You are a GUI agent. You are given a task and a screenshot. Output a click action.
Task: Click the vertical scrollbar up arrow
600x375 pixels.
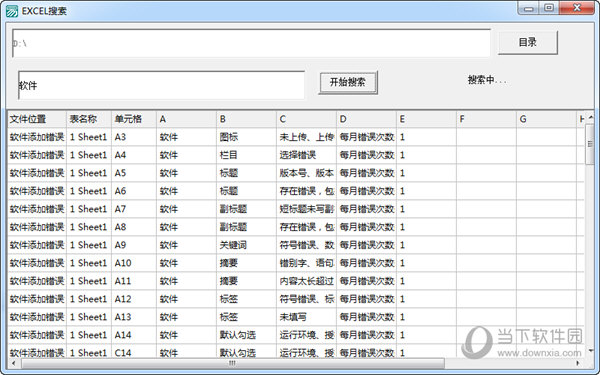590,117
